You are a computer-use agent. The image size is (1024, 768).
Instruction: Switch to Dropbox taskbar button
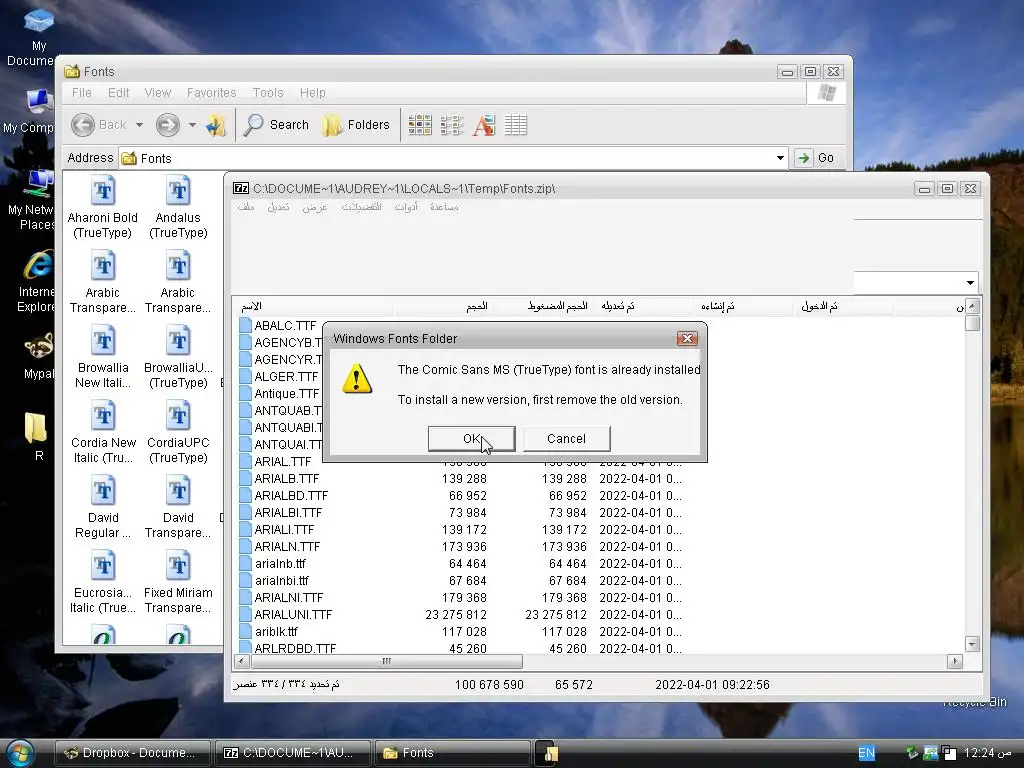tap(133, 753)
